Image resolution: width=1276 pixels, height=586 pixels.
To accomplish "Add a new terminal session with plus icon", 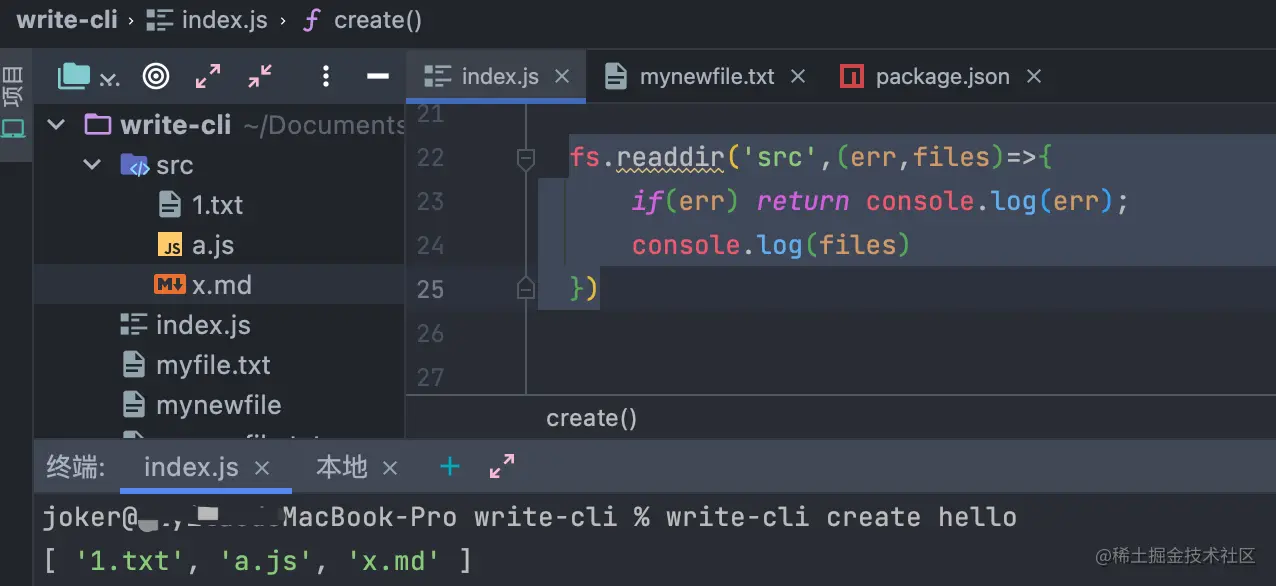I will [450, 466].
